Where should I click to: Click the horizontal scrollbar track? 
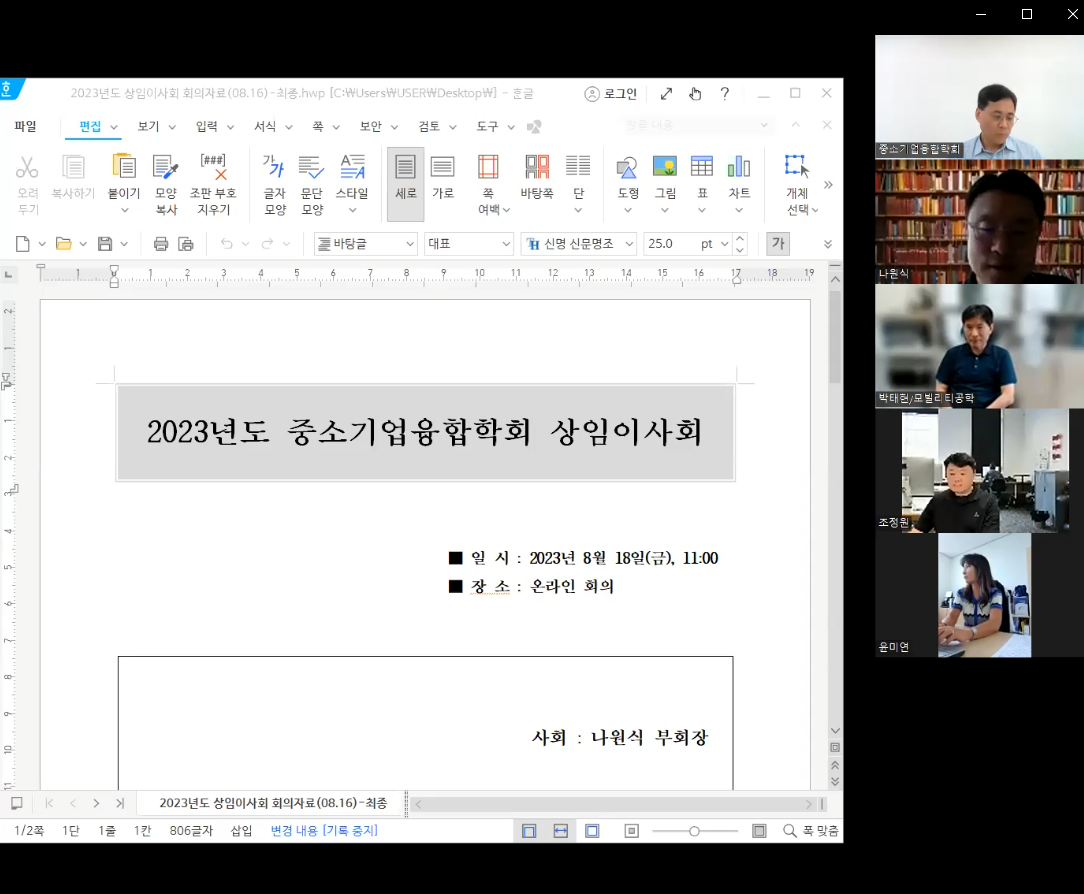pos(614,804)
